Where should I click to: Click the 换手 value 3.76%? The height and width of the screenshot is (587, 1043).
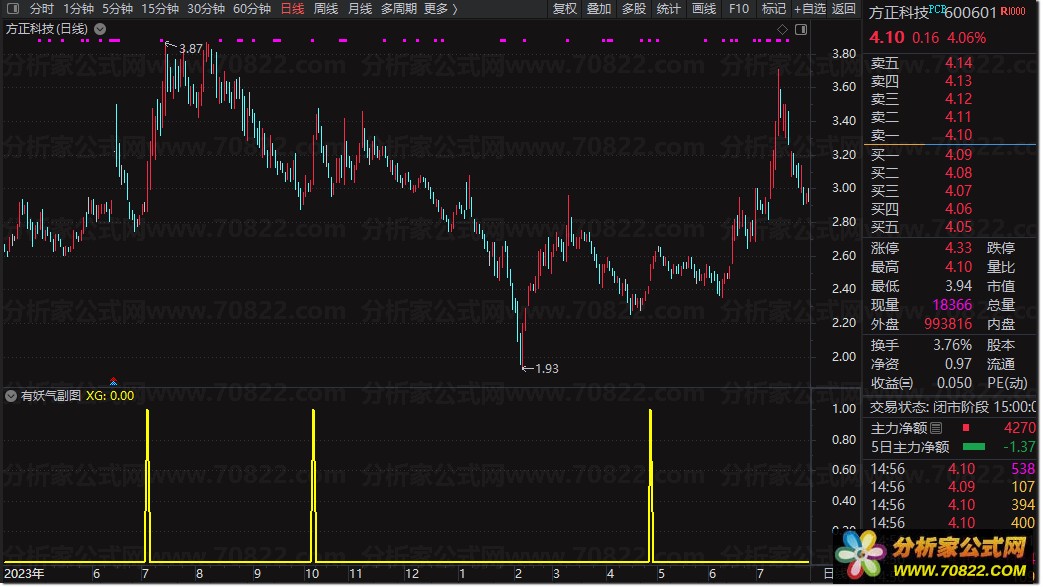[953, 345]
